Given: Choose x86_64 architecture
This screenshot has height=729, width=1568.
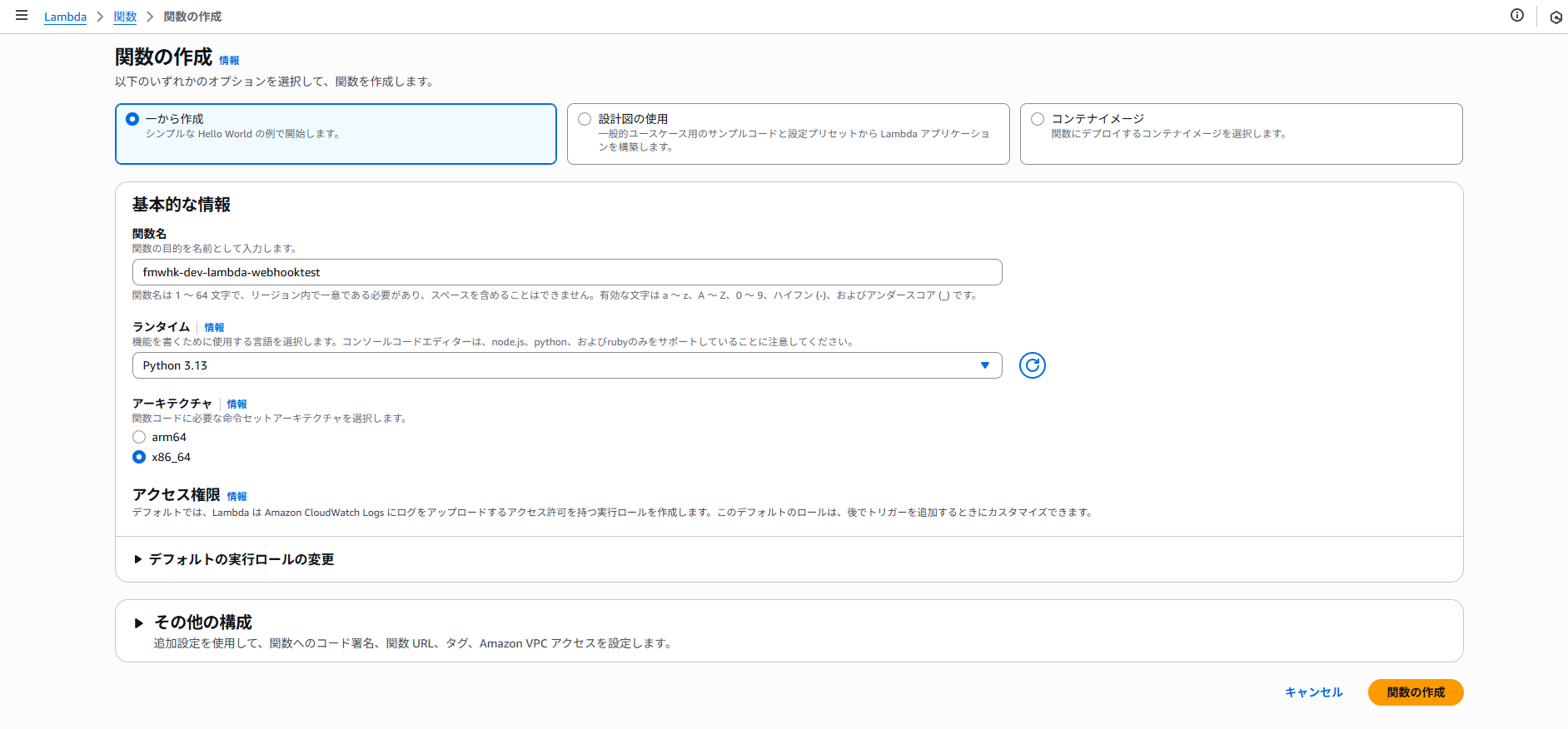Looking at the screenshot, I should click(x=139, y=457).
